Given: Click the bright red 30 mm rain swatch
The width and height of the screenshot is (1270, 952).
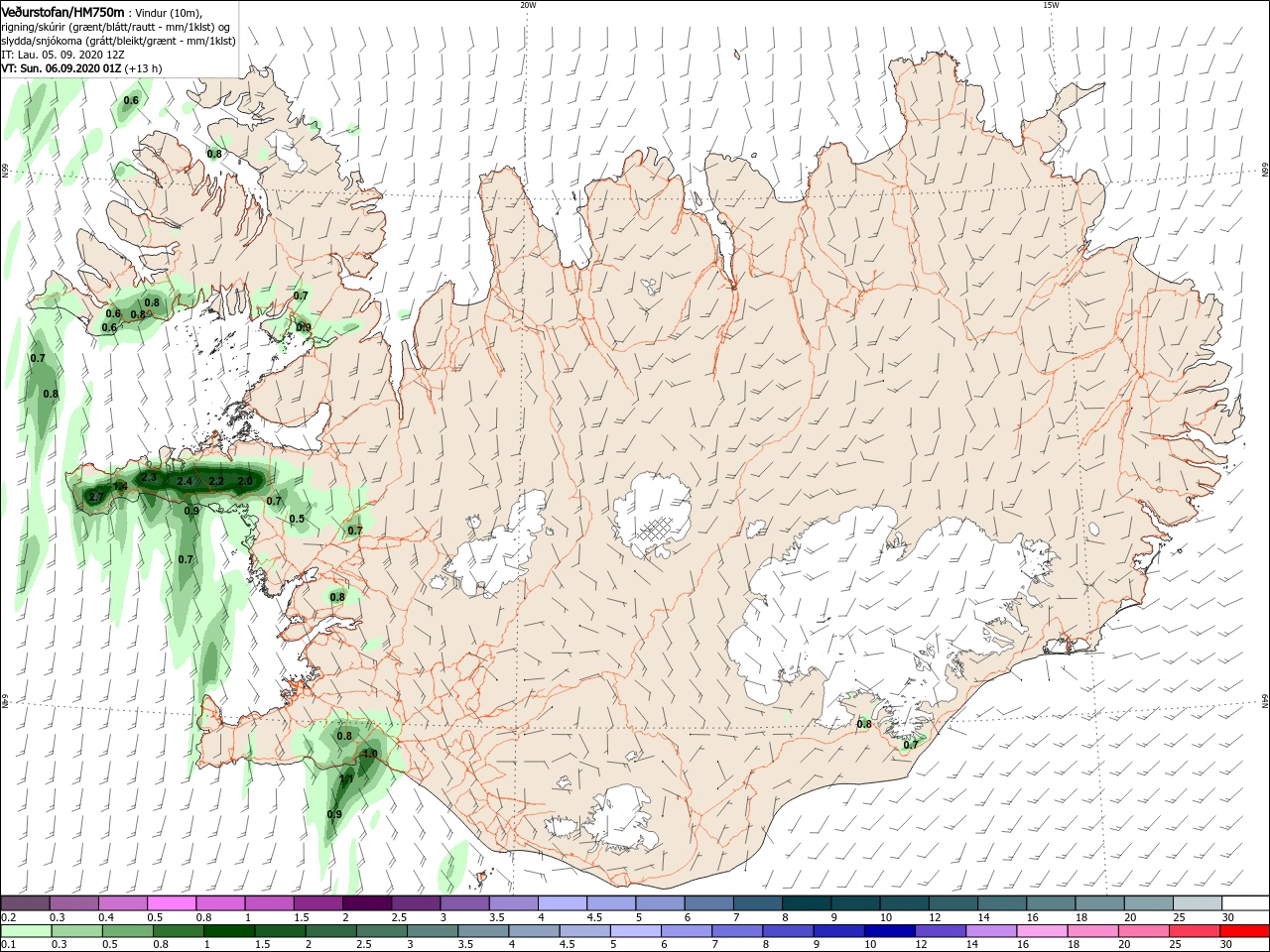Looking at the screenshot, I should point(1244,931).
